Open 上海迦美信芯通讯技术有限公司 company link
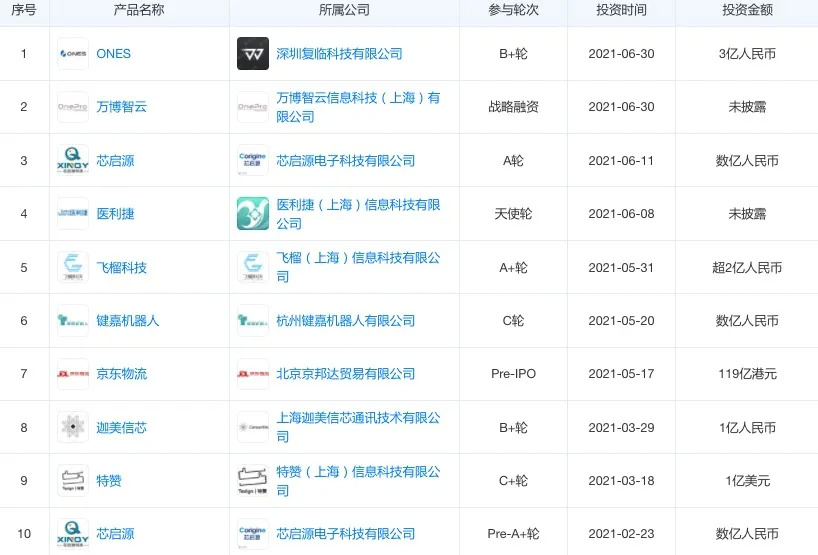The image size is (818, 555). [x=358, y=427]
